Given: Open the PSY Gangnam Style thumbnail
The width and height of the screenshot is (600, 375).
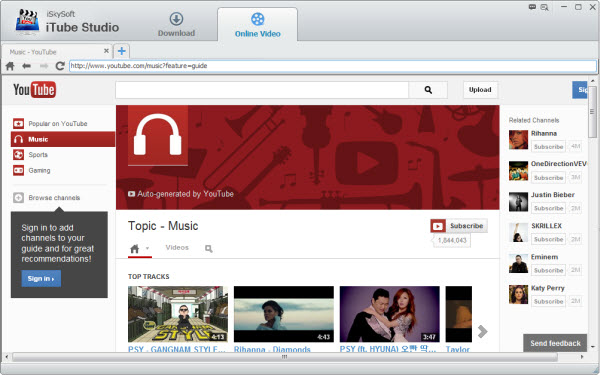Looking at the screenshot, I should tap(178, 314).
